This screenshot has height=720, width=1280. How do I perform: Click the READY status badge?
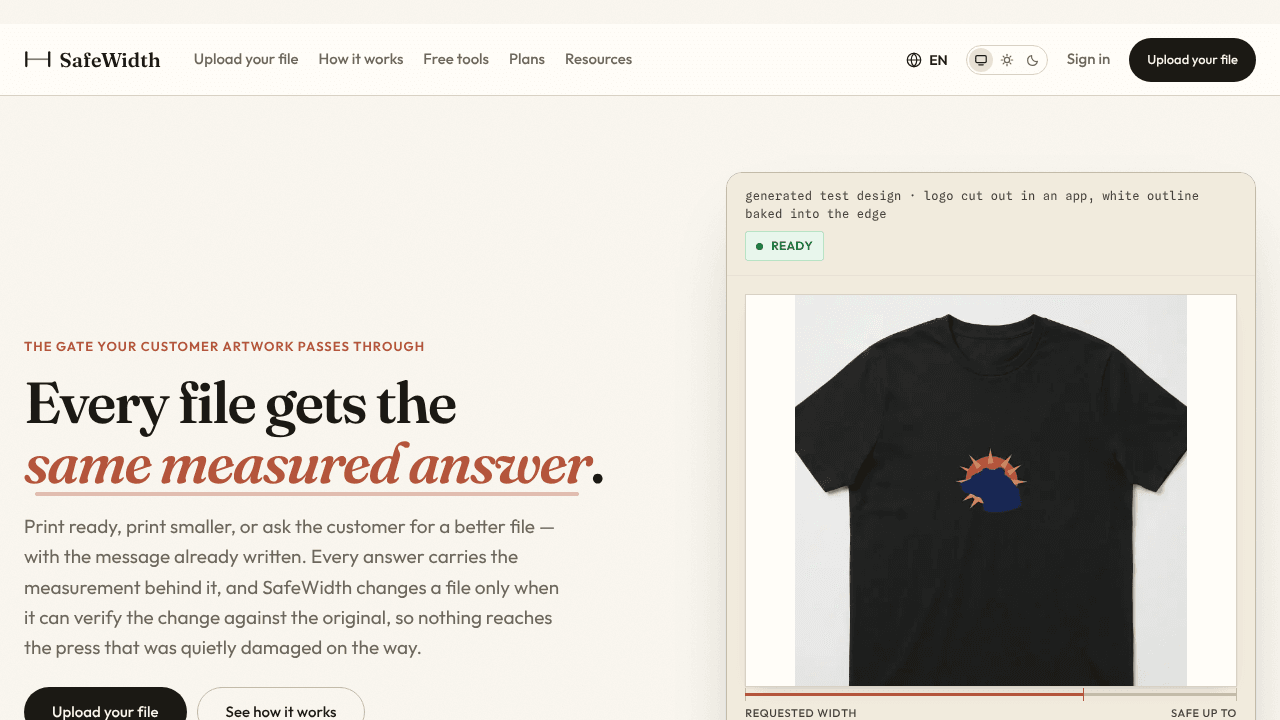784,246
